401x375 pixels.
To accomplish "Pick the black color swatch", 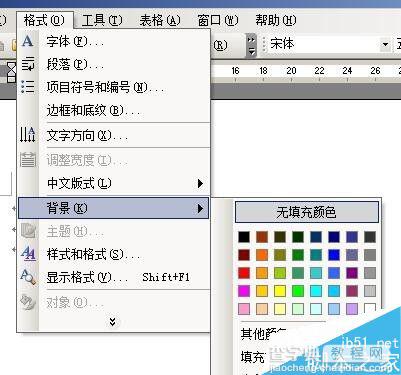I will pyautogui.click(x=244, y=237).
